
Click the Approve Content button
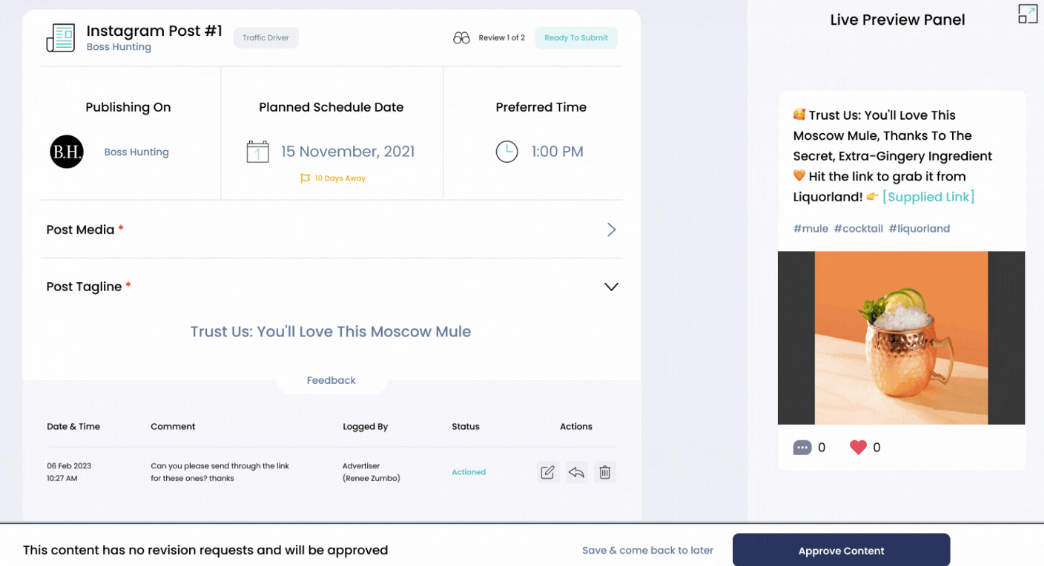point(841,550)
